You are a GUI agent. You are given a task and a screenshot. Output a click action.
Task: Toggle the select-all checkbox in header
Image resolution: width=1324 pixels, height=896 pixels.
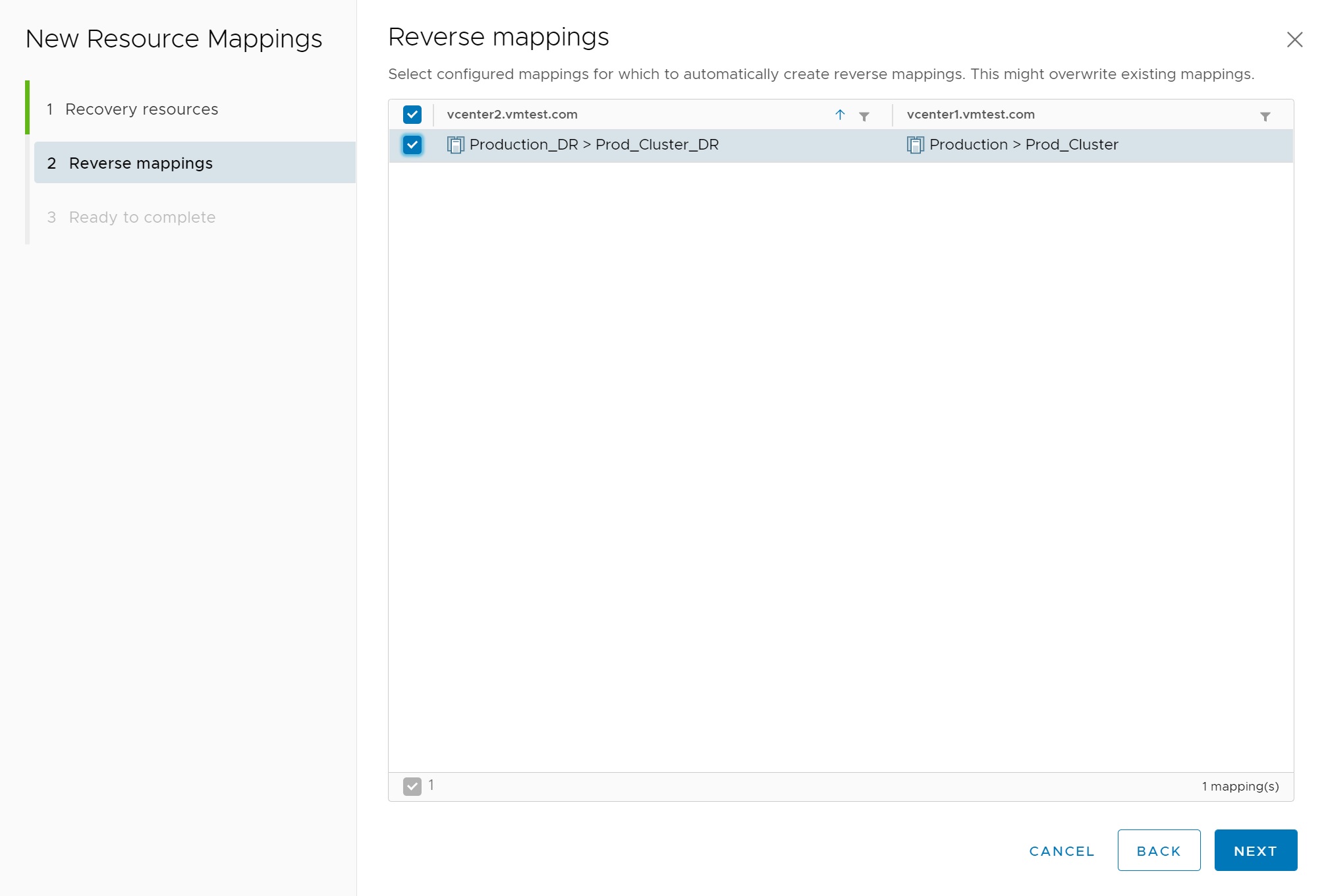412,115
